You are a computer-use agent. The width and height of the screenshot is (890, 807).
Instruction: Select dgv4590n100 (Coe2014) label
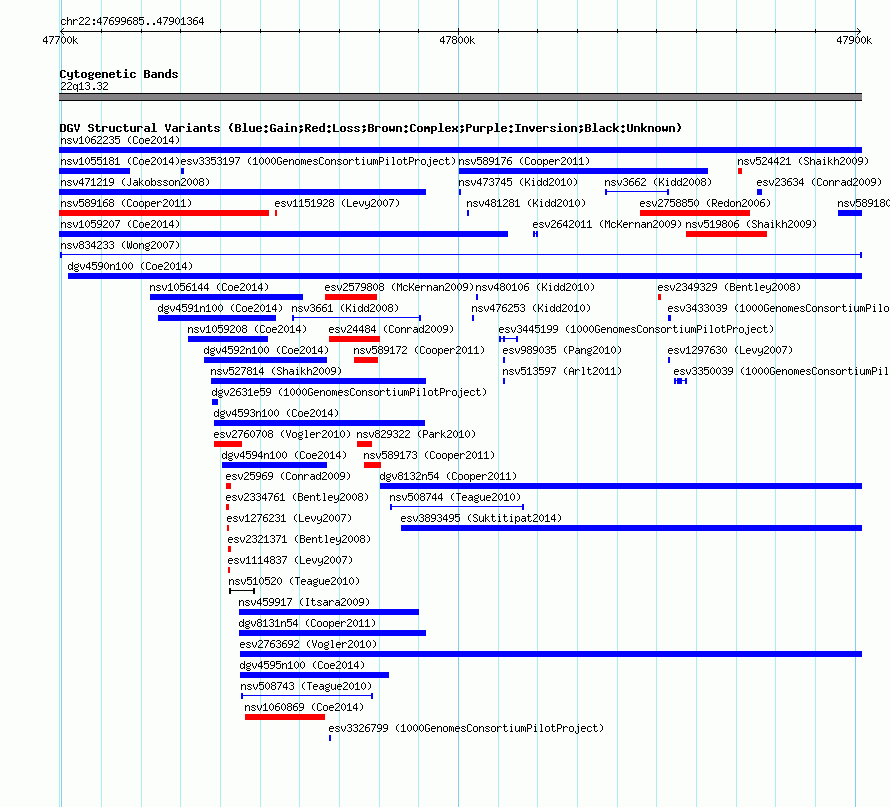click(130, 266)
